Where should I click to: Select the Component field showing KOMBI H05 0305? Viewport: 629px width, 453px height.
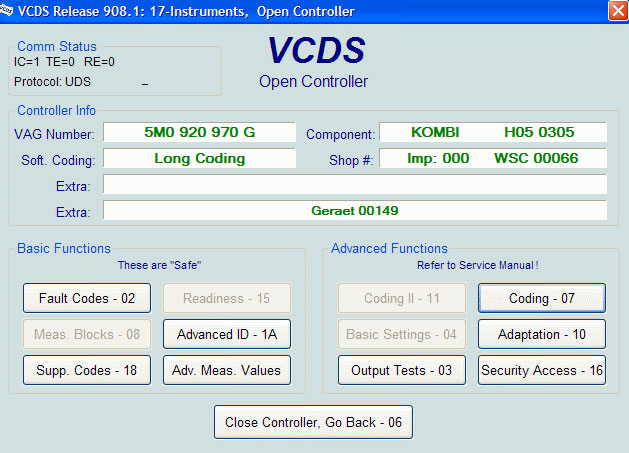[493, 133]
